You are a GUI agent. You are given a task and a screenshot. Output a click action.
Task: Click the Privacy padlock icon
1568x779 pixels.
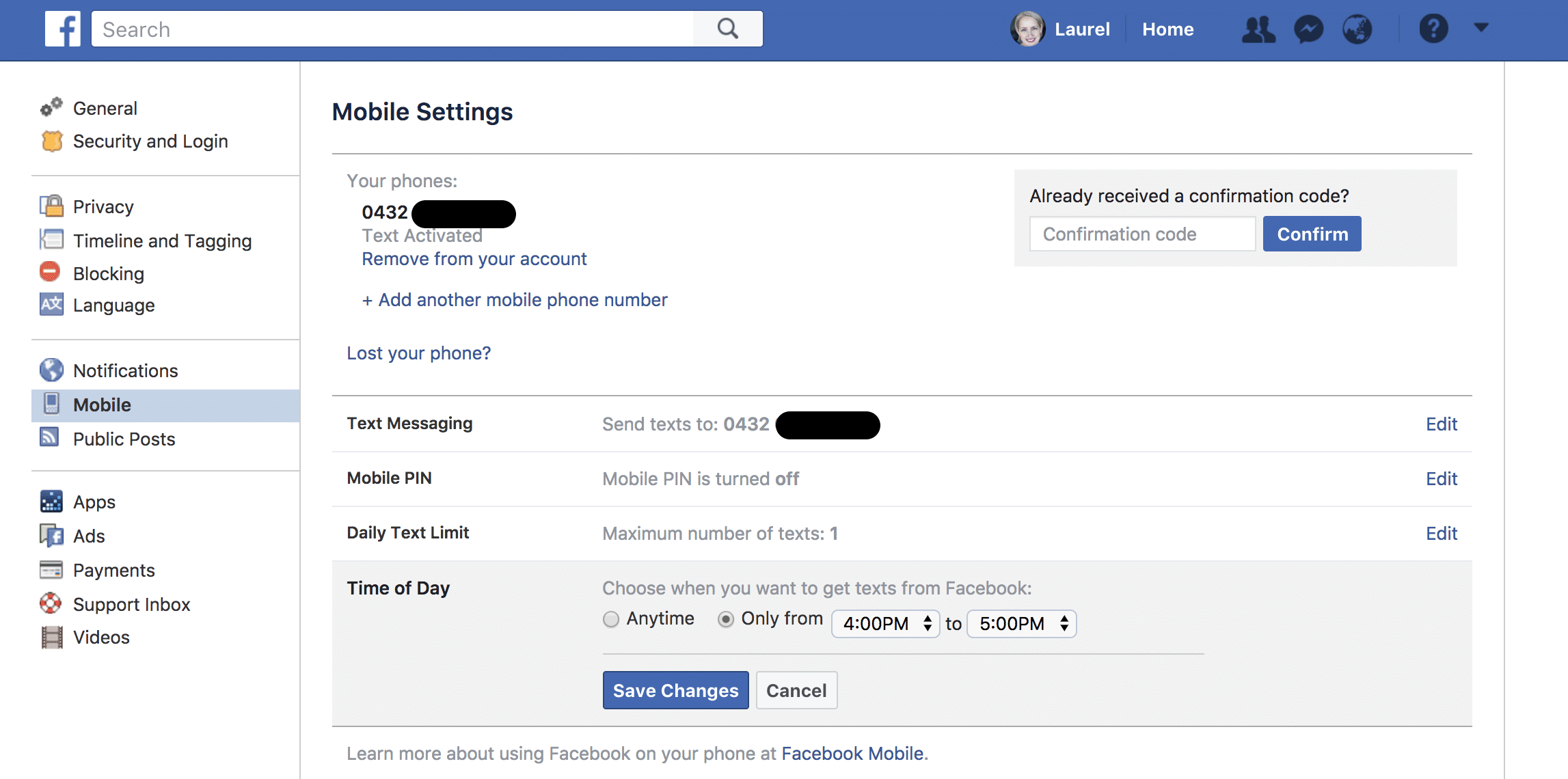click(51, 206)
